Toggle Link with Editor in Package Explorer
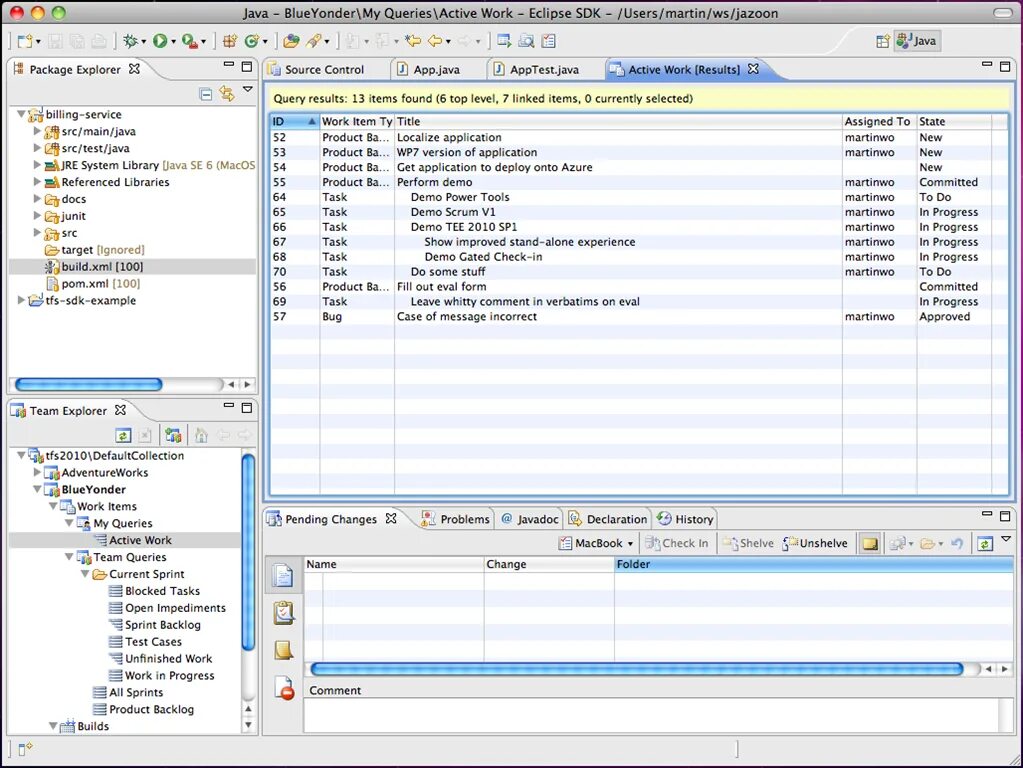Viewport: 1023px width, 768px height. (x=226, y=93)
